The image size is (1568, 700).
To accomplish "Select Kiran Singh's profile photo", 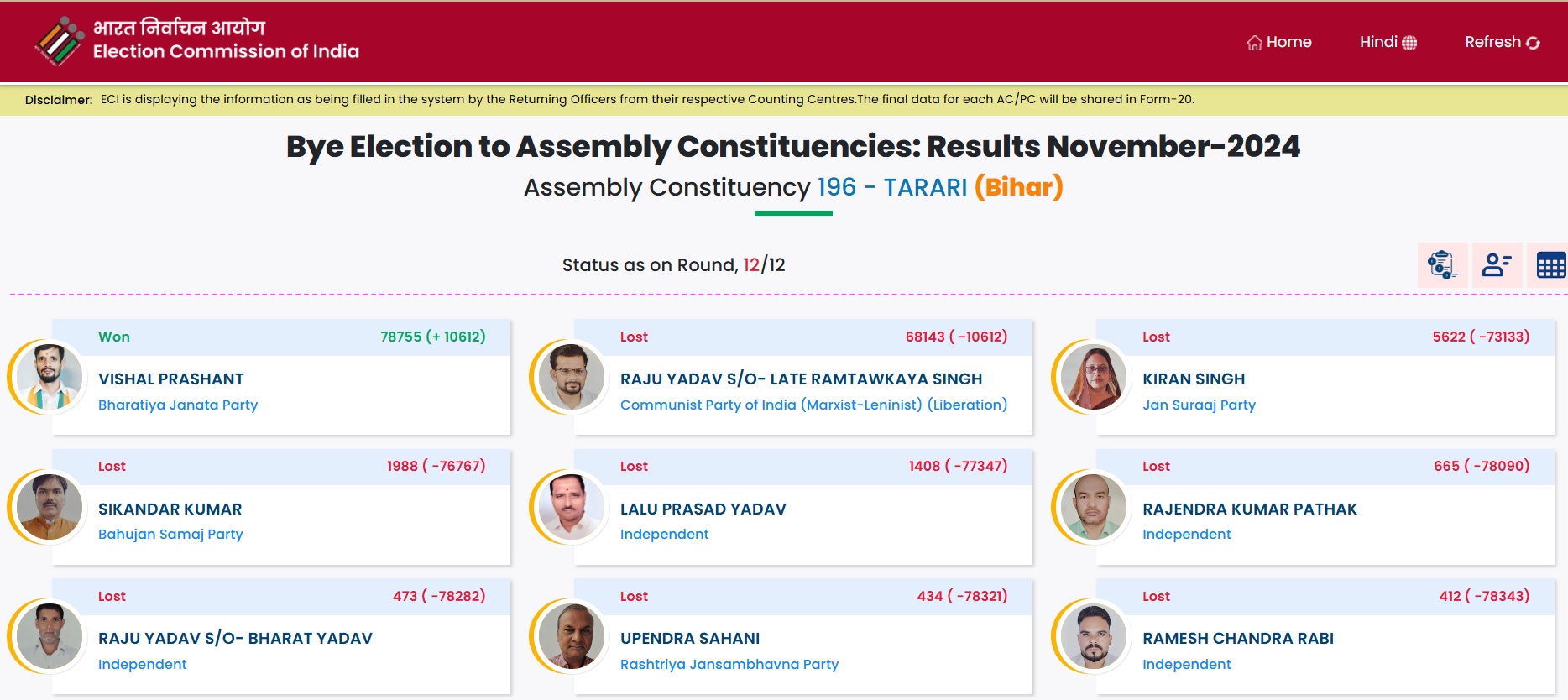I will 1093,377.
